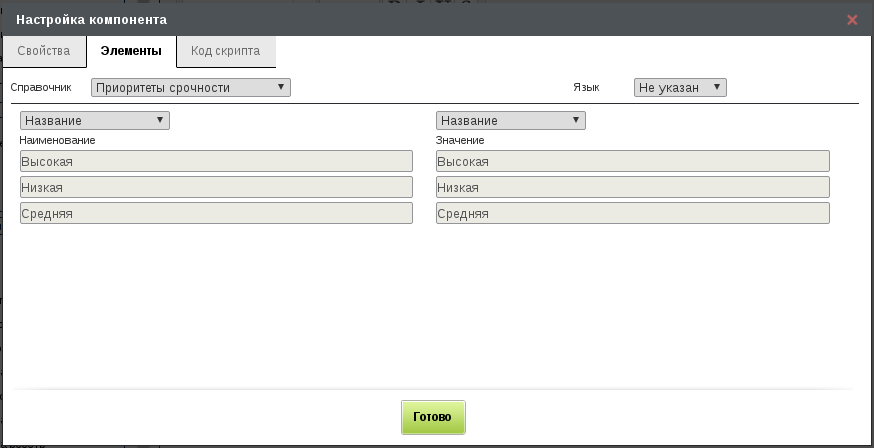Click the Высокая field under Наименование
The height and width of the screenshot is (448, 874).
coord(216,161)
